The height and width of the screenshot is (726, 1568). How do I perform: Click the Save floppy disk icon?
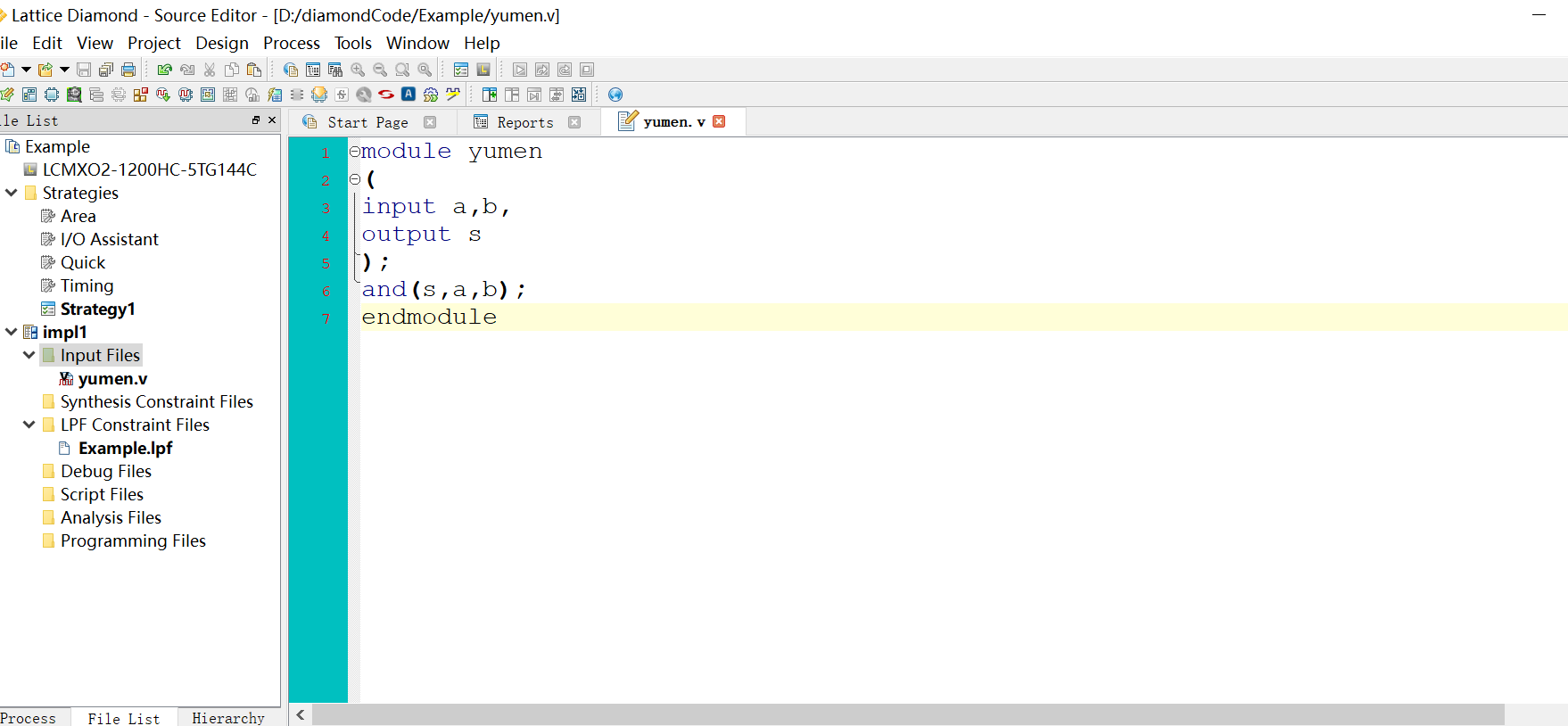(84, 70)
